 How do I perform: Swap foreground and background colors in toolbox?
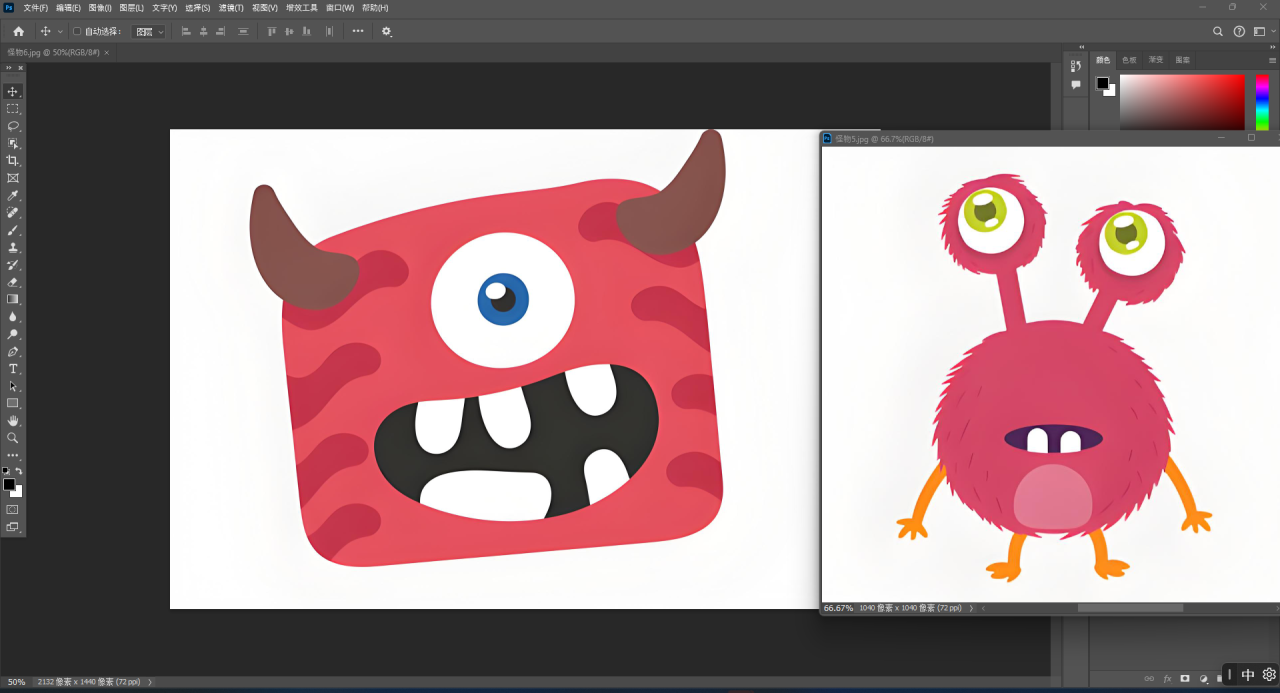pos(19,471)
